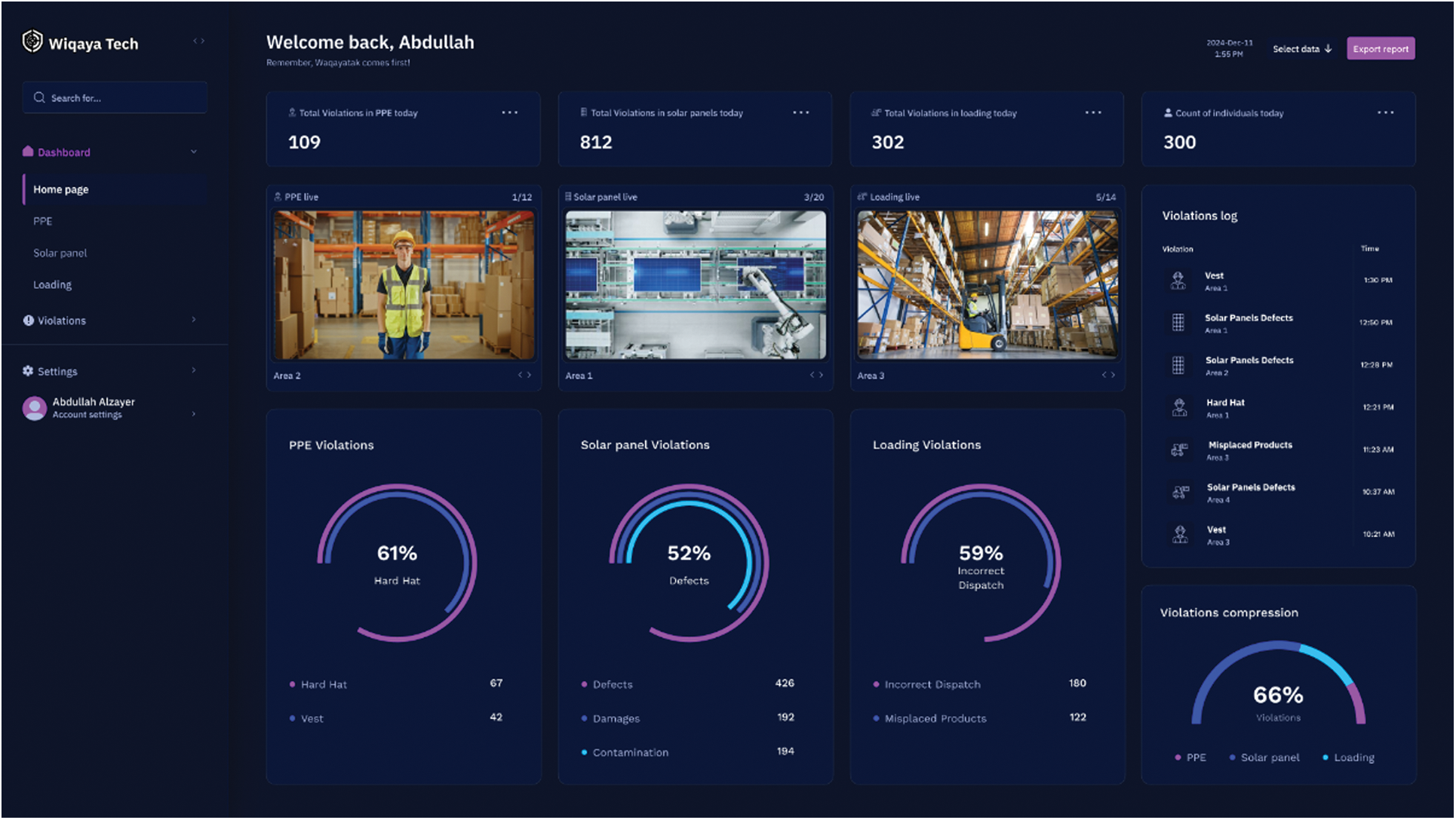Viewport: 1456px width, 820px height.
Task: Open the options dots on the Count of individuals card
Action: point(1386,112)
